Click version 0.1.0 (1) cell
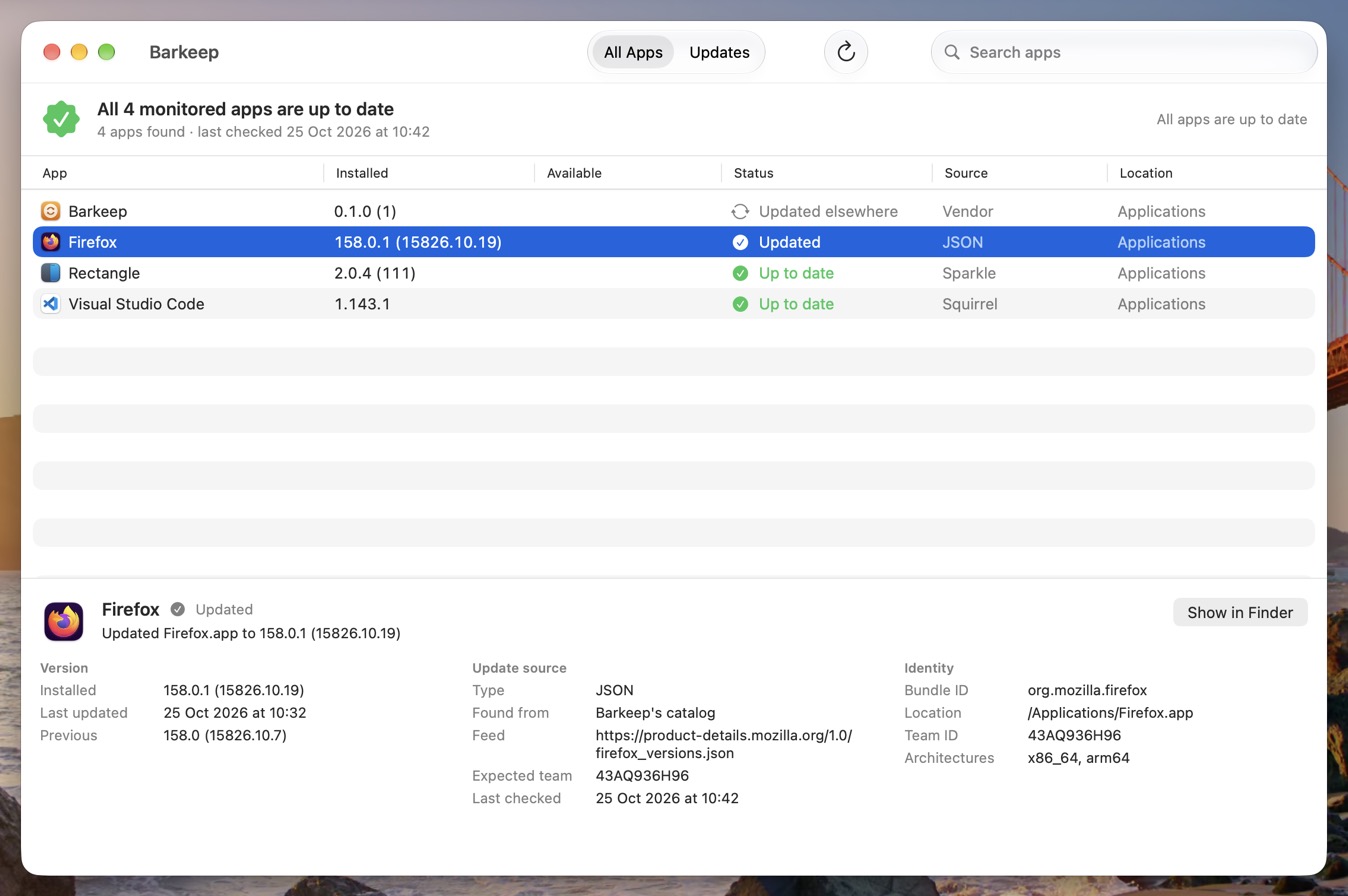The height and width of the screenshot is (896, 1348). coord(366,211)
